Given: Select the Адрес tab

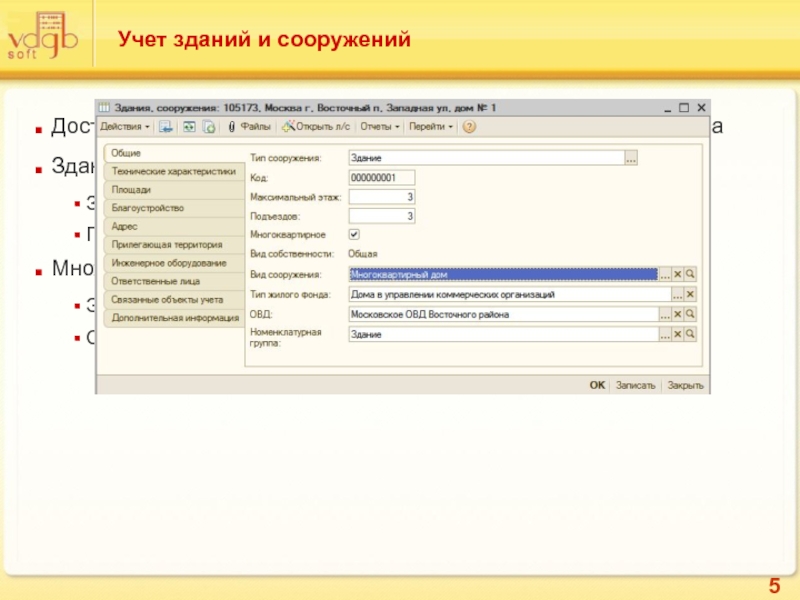Looking at the screenshot, I should point(126,226).
